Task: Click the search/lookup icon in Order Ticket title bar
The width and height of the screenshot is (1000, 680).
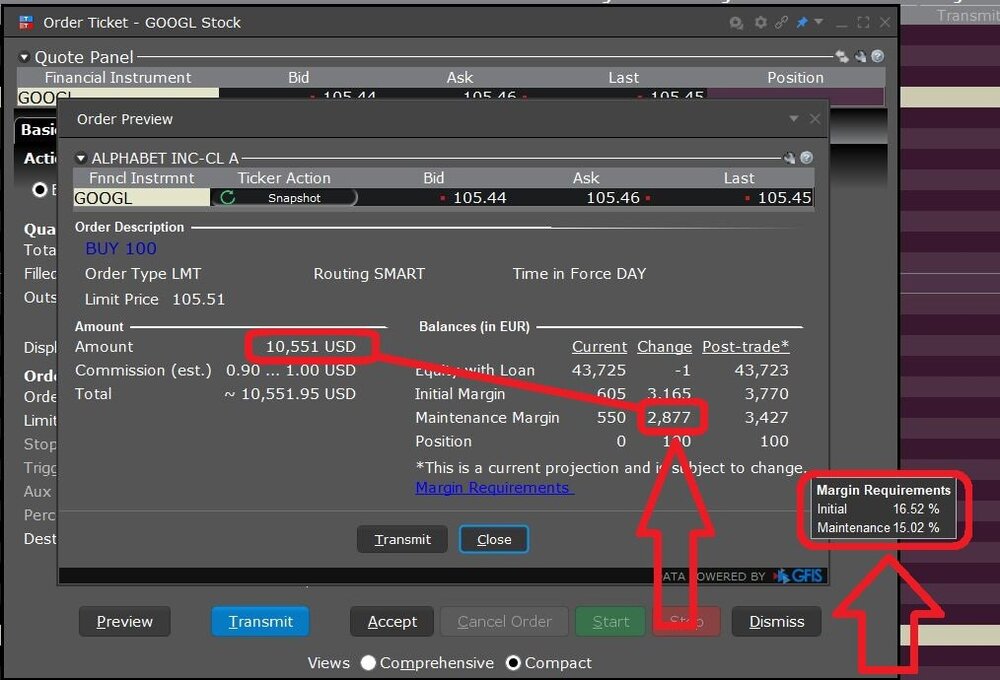Action: (x=736, y=23)
